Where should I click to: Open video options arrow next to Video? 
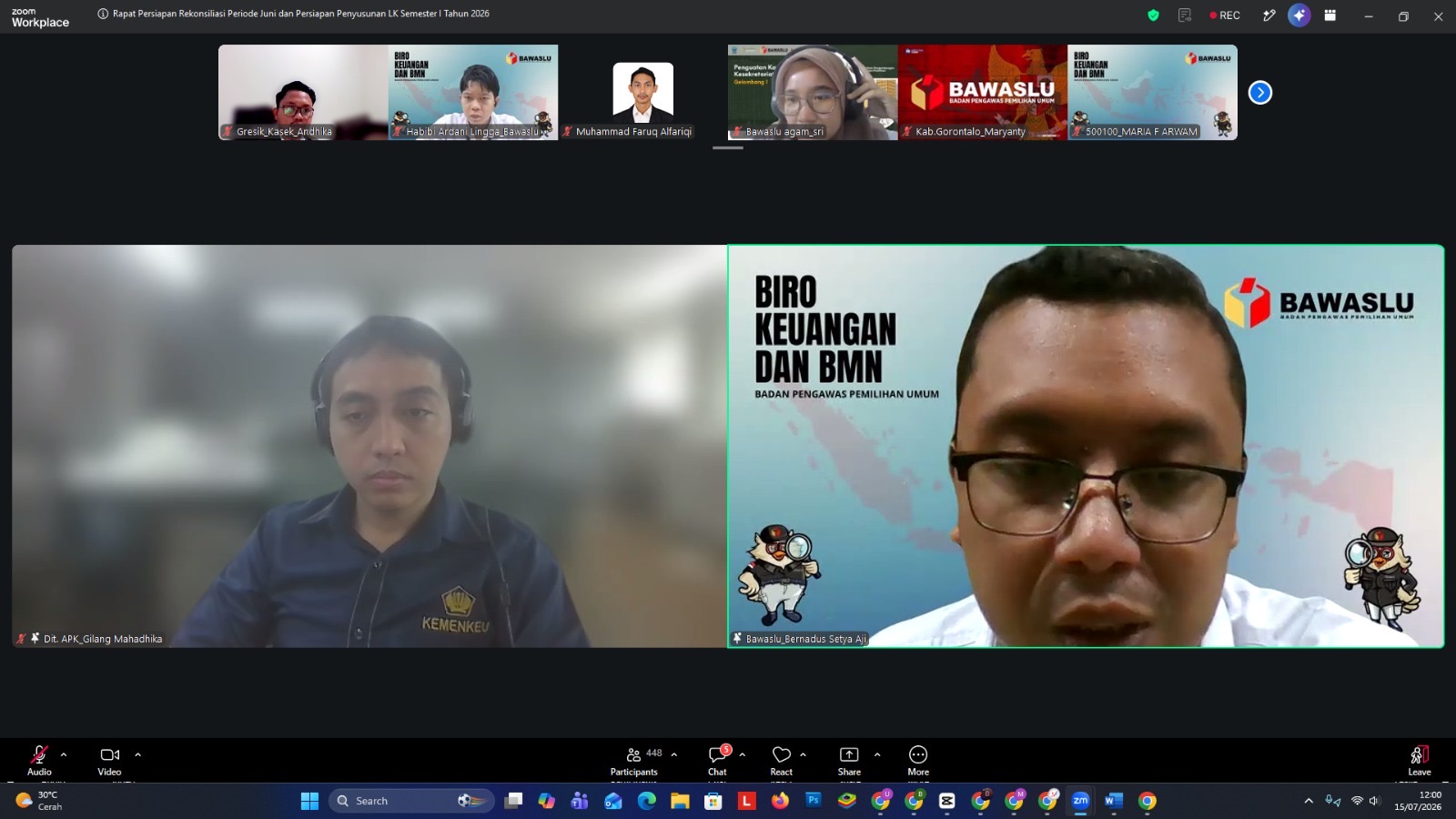[137, 754]
